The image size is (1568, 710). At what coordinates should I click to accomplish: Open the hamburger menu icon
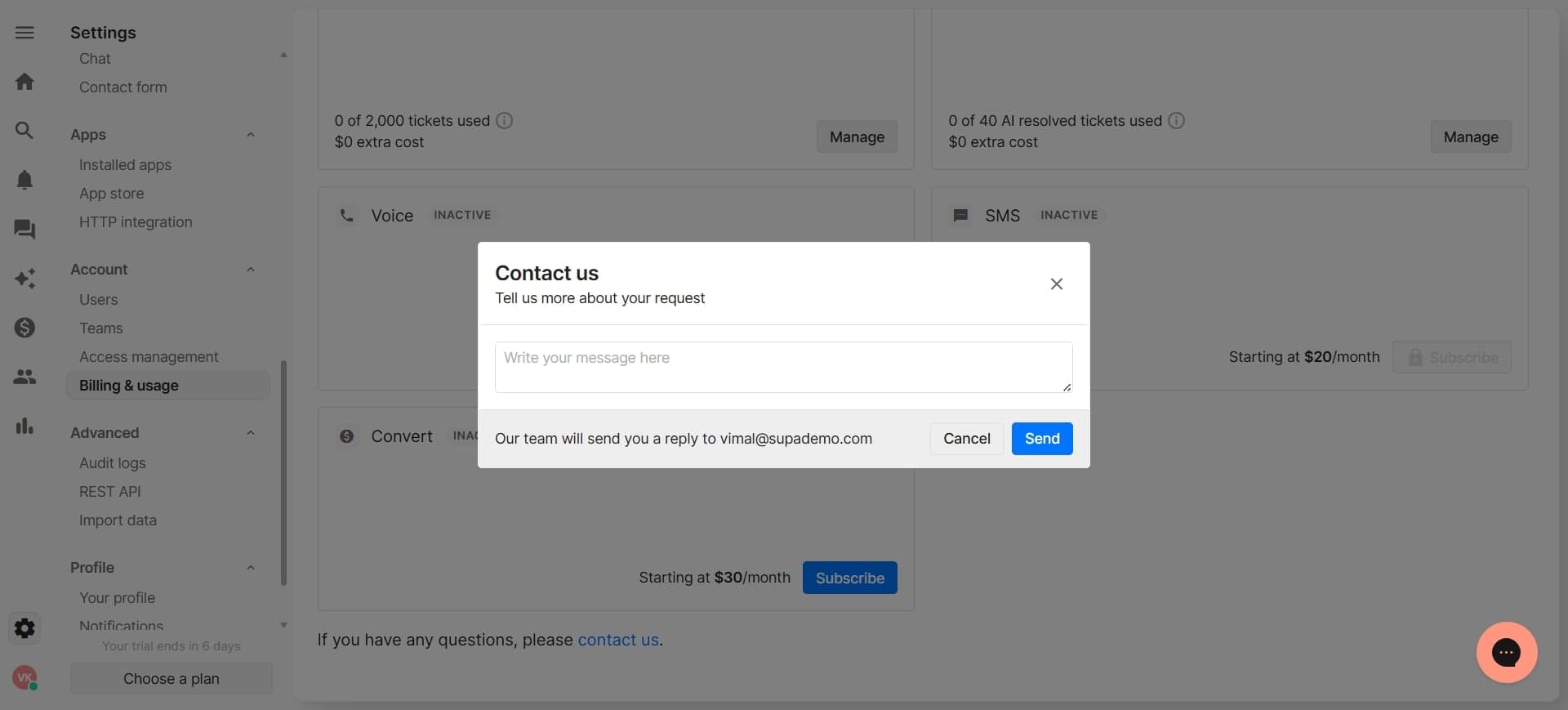coord(24,33)
